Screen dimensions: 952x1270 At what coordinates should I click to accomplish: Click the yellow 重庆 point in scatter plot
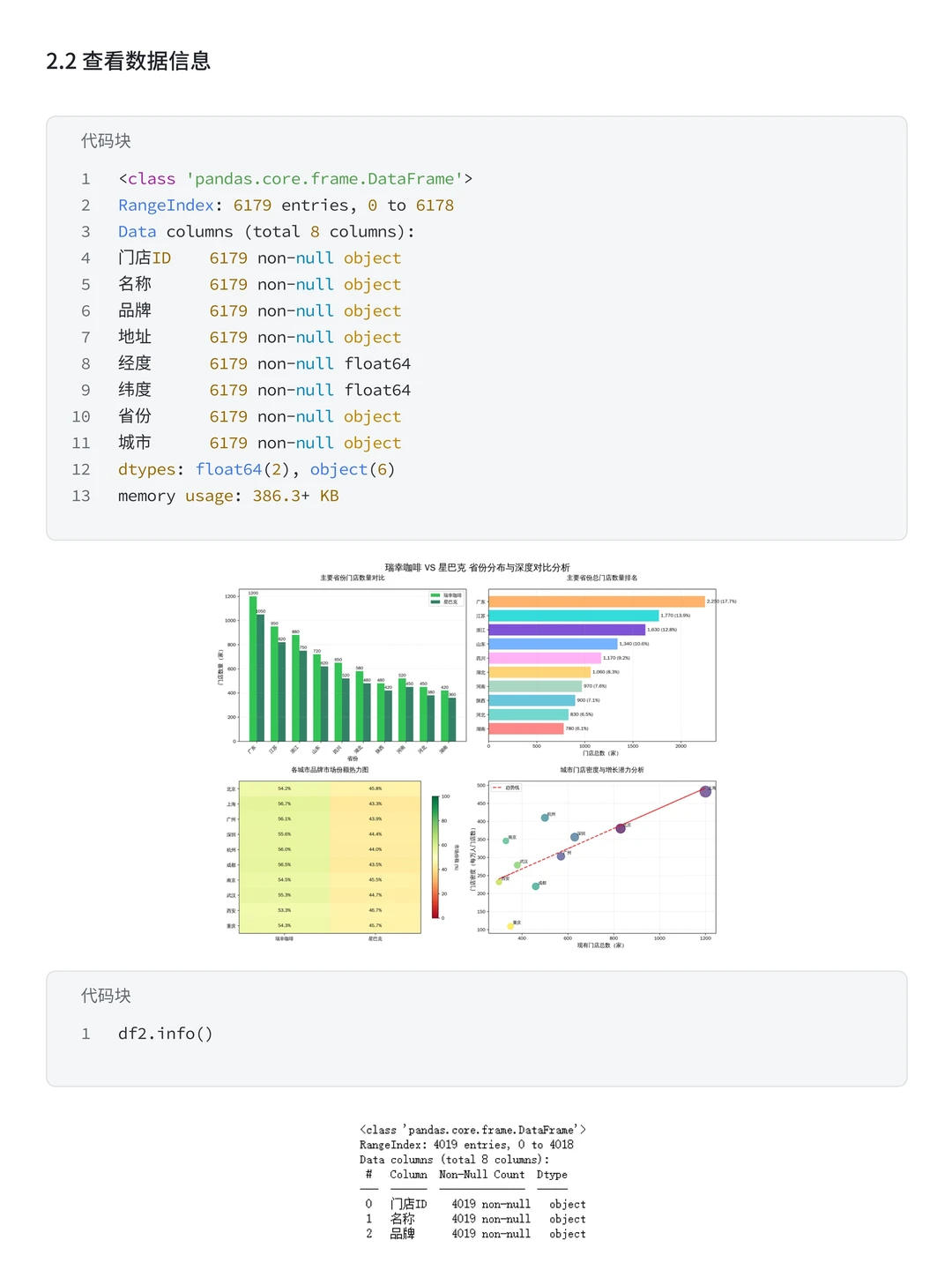pos(510,926)
